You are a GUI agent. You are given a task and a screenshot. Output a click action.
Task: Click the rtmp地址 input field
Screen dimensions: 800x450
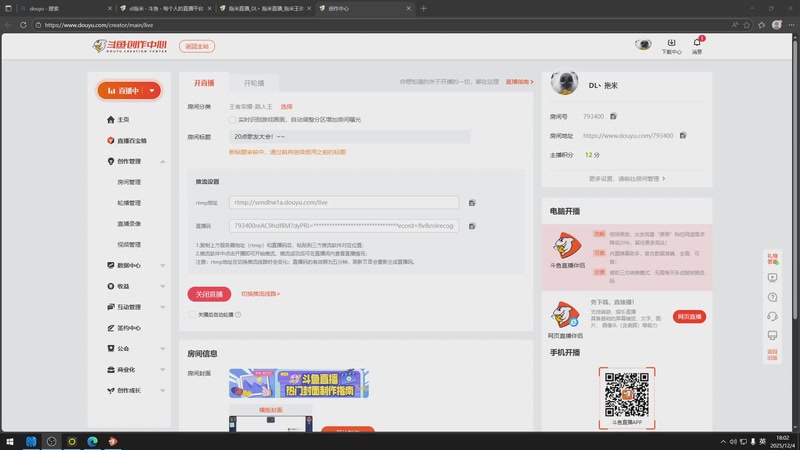[344, 203]
